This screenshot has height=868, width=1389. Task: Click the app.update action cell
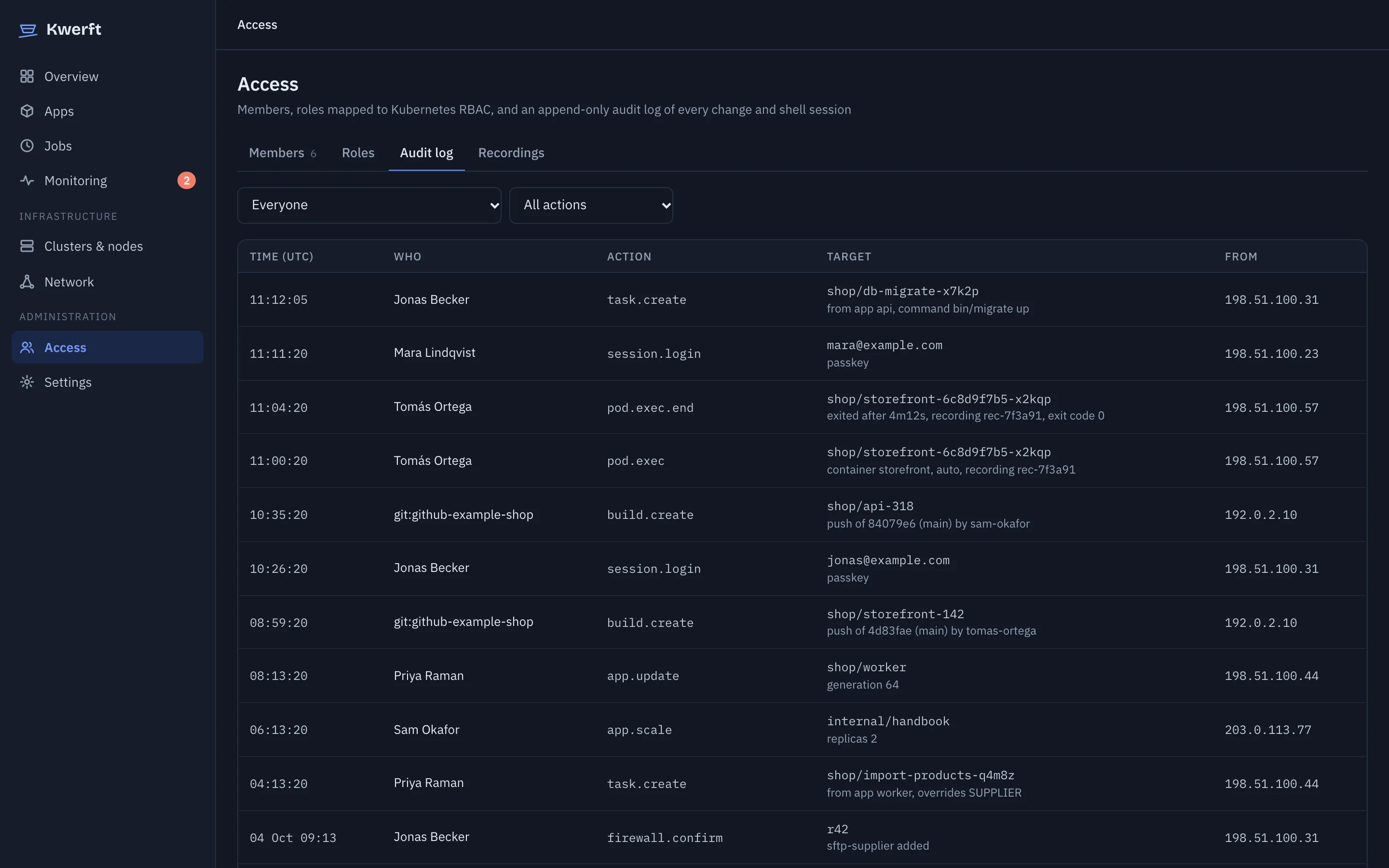click(x=643, y=676)
